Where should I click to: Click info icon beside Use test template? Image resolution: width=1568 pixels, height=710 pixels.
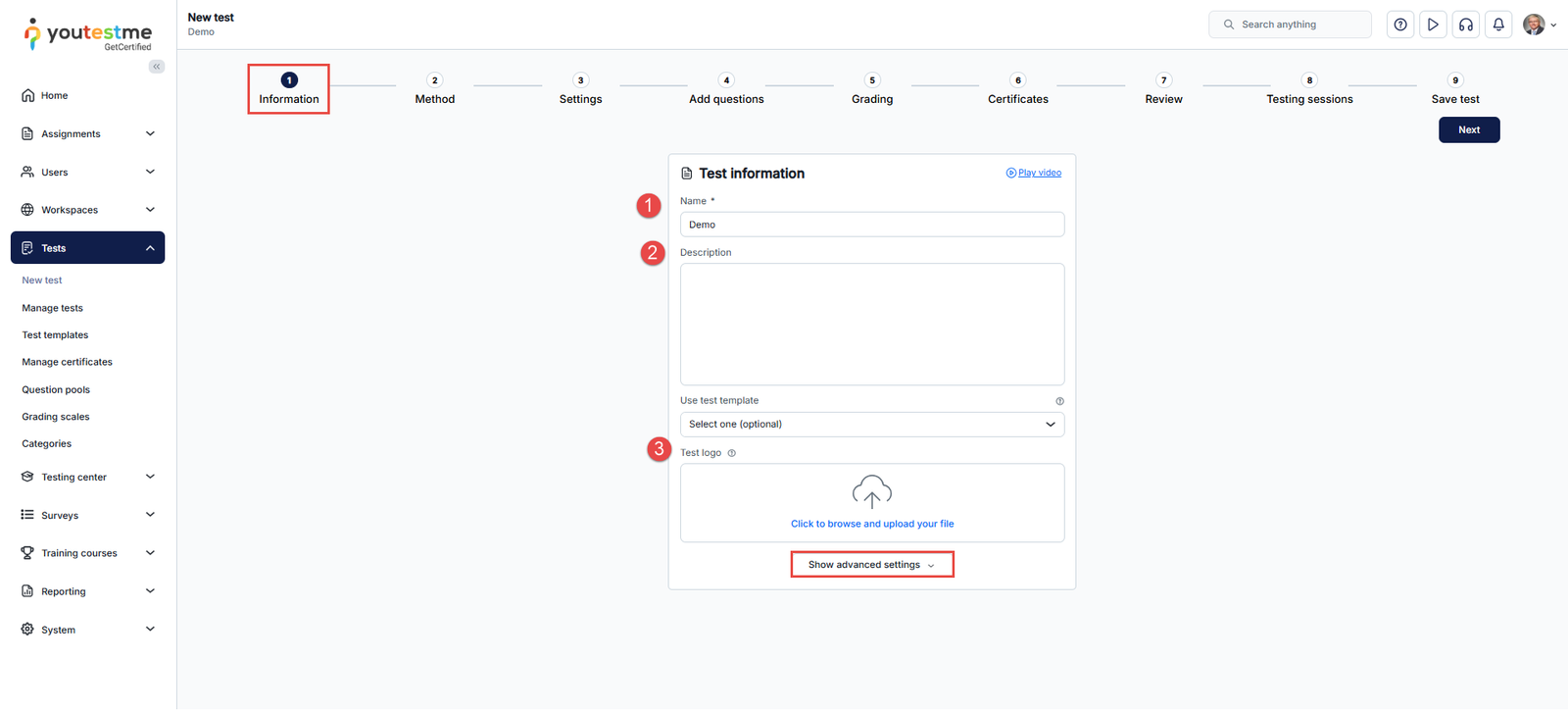coord(1059,401)
